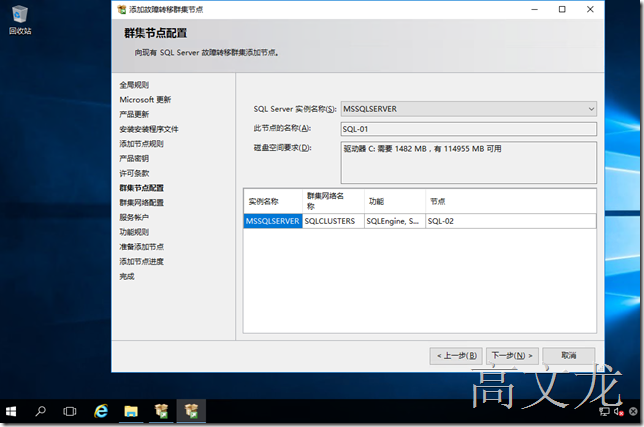Select 全局规则 step in sidebar
Screen dimensions: 644x427
pyautogui.click(x=134, y=85)
